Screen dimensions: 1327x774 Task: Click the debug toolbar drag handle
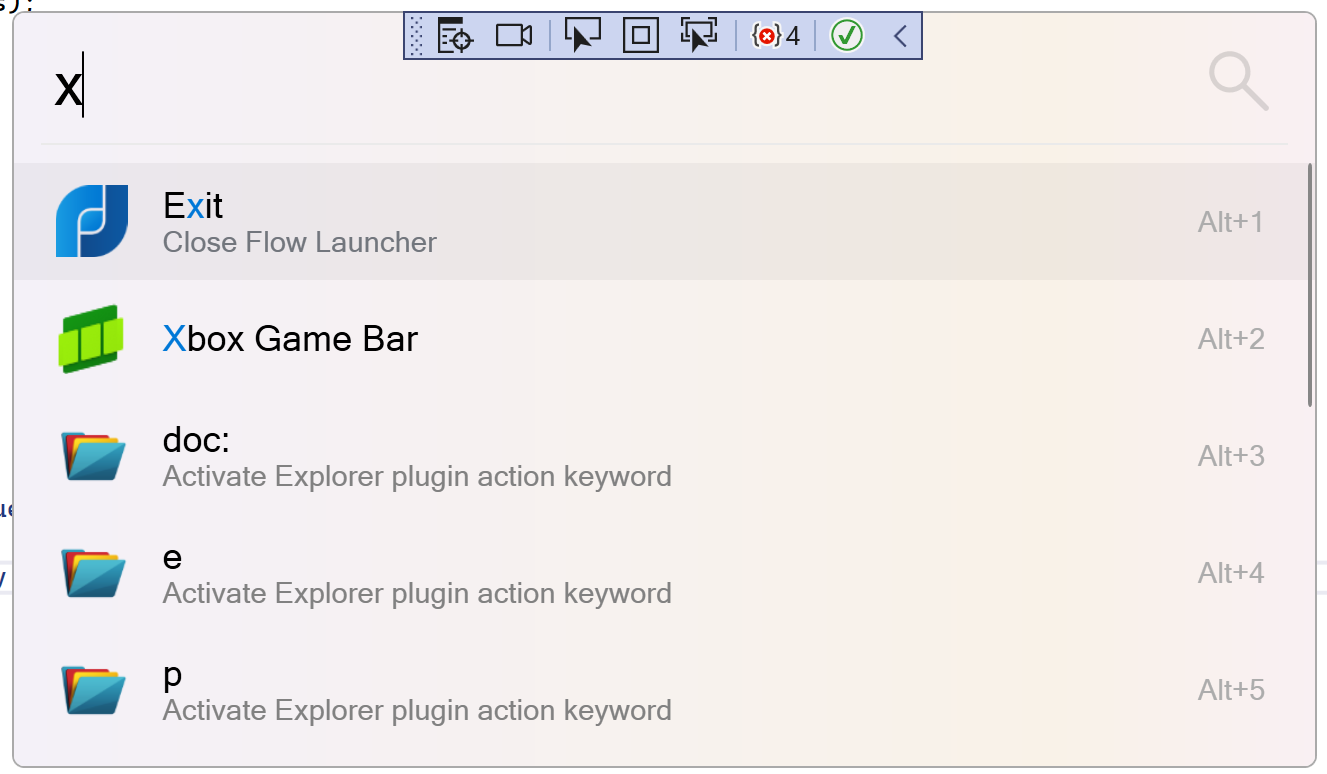tap(417, 36)
